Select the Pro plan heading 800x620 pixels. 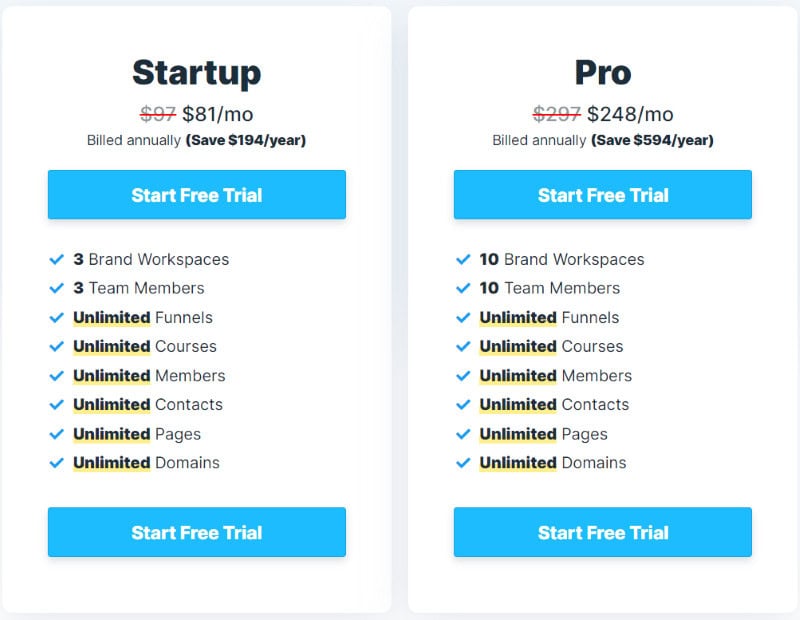click(x=603, y=72)
